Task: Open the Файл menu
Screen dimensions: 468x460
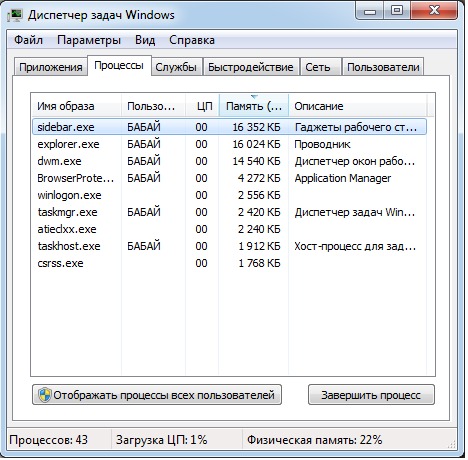Action: point(28,40)
